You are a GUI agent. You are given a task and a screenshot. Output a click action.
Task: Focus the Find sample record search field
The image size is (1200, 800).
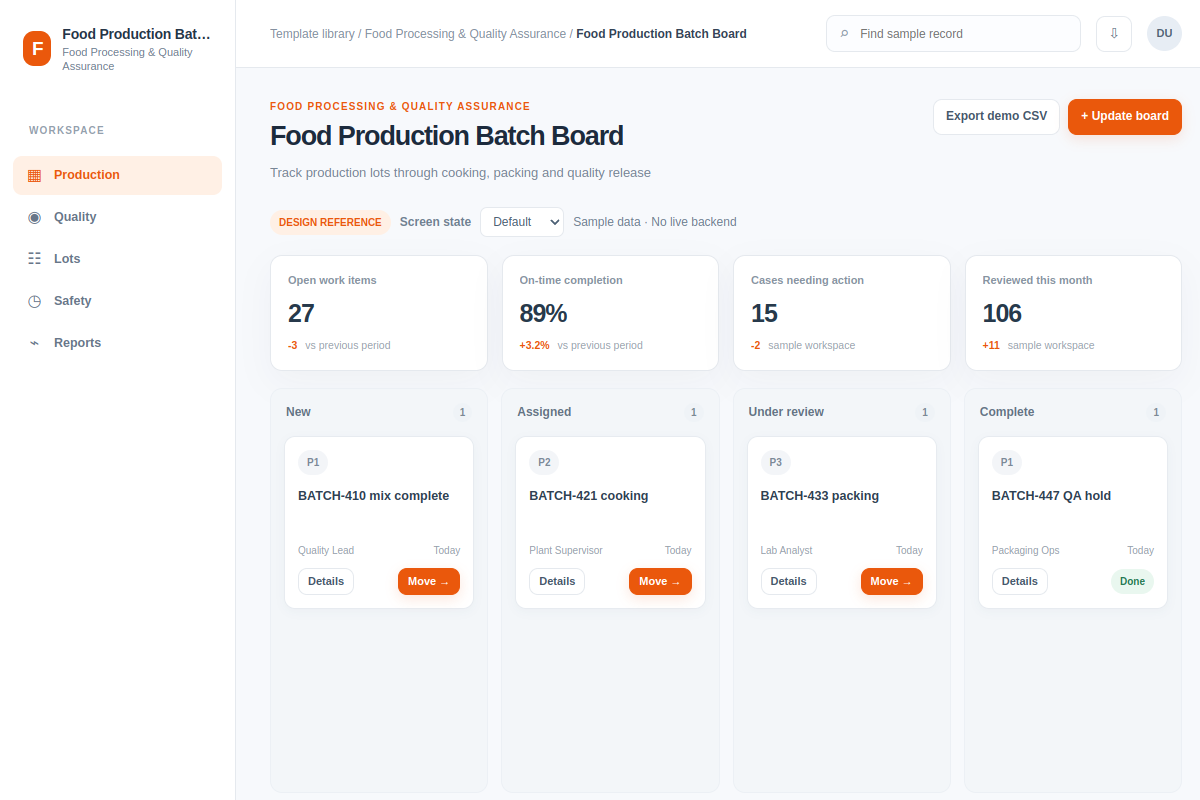point(953,33)
